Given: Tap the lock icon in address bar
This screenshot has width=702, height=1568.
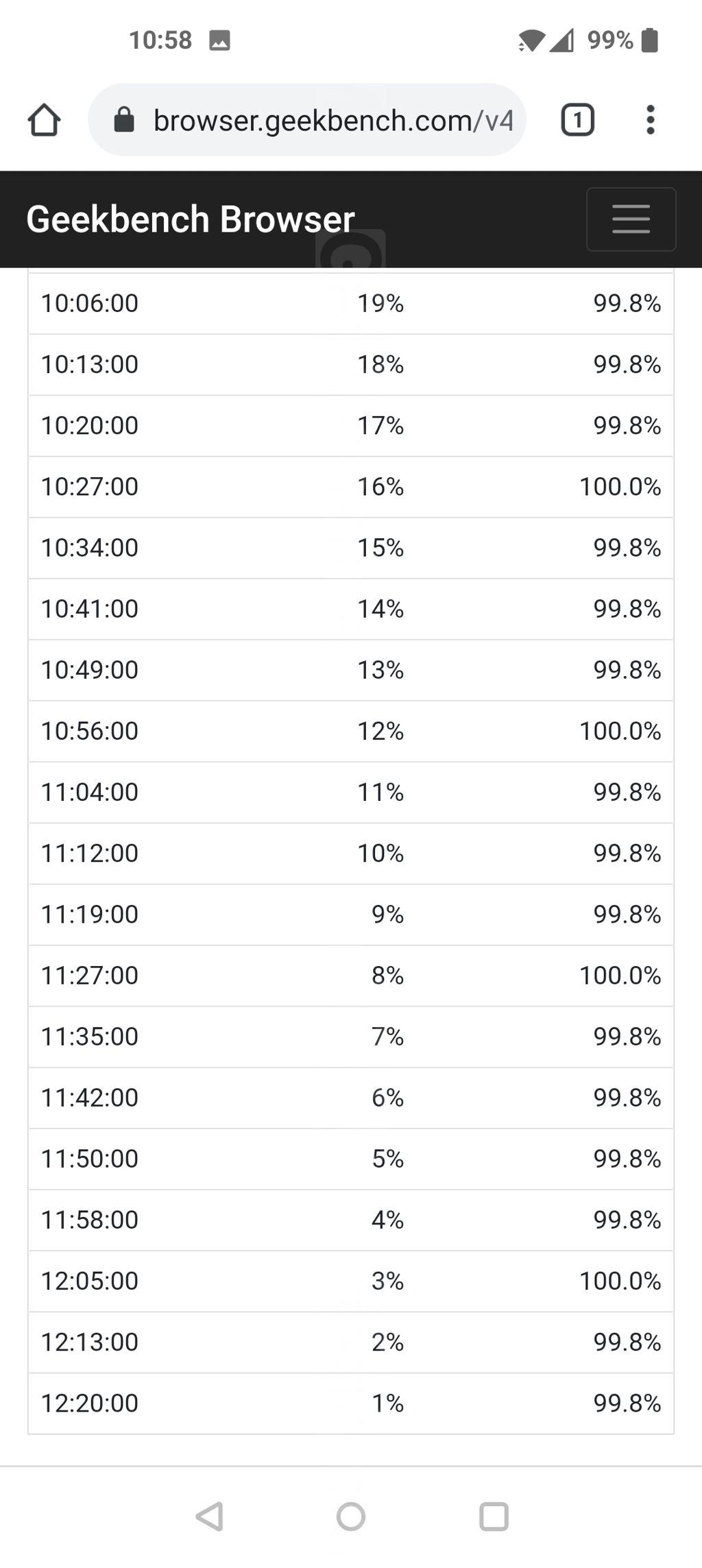Looking at the screenshot, I should click(124, 120).
